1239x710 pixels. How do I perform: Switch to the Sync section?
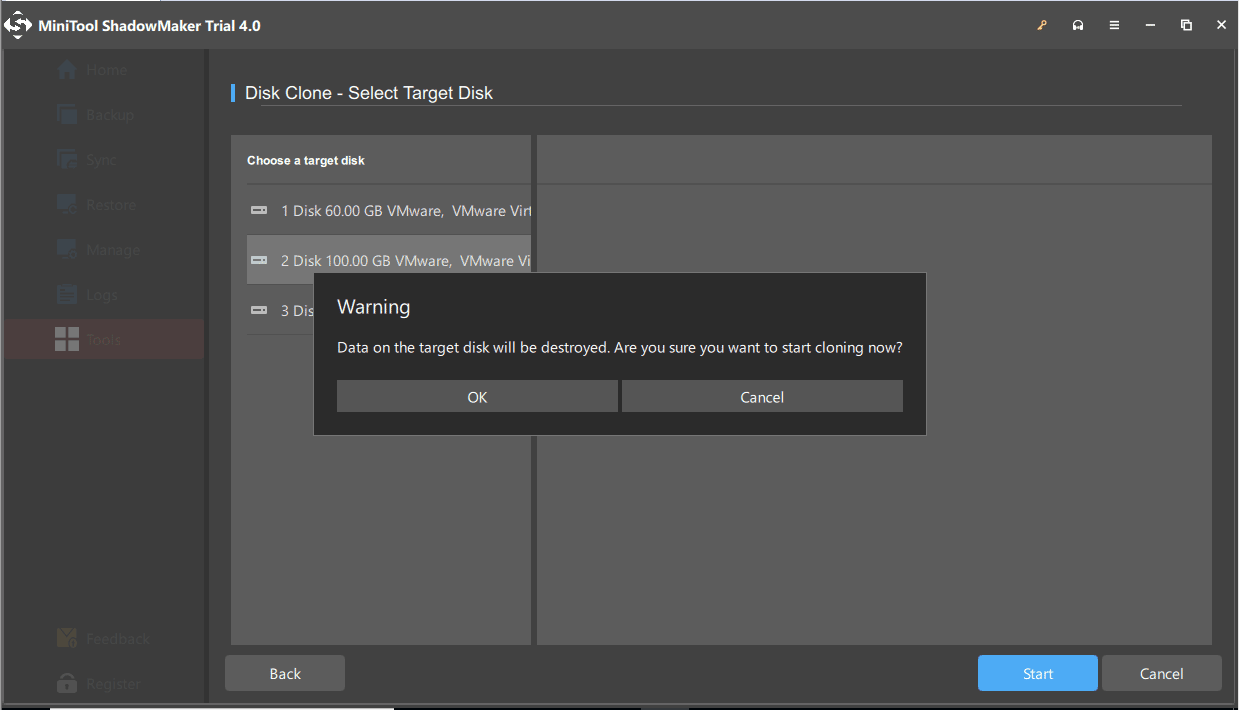pos(68,159)
